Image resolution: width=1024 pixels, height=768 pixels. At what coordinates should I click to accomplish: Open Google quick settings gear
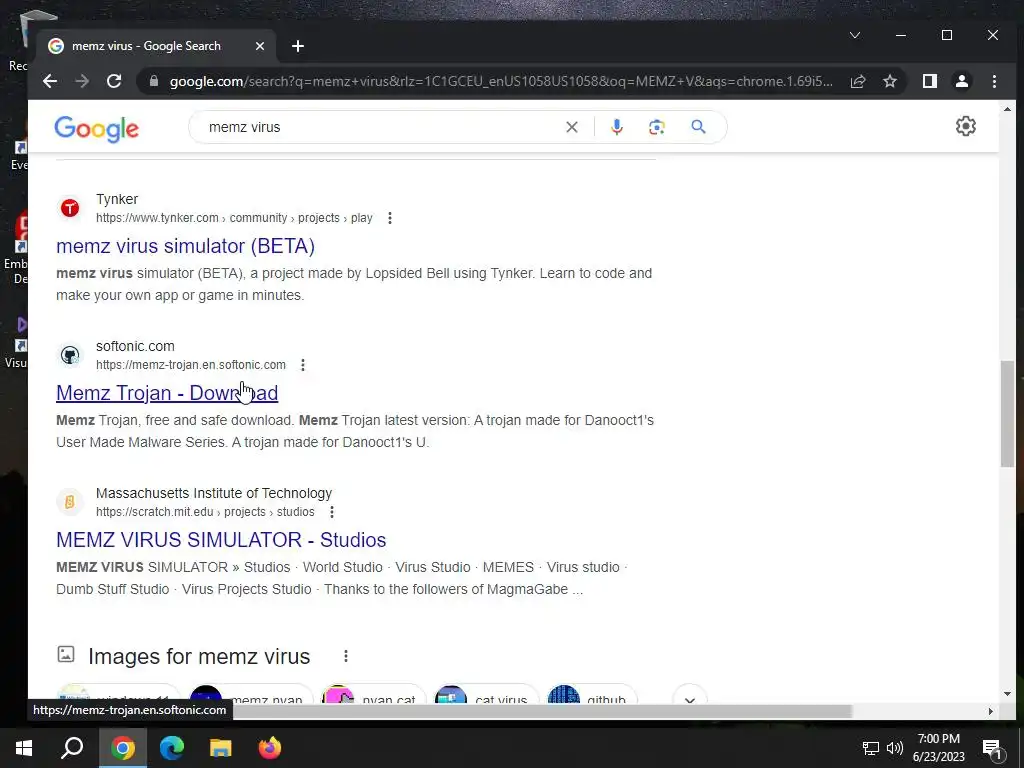click(x=965, y=125)
